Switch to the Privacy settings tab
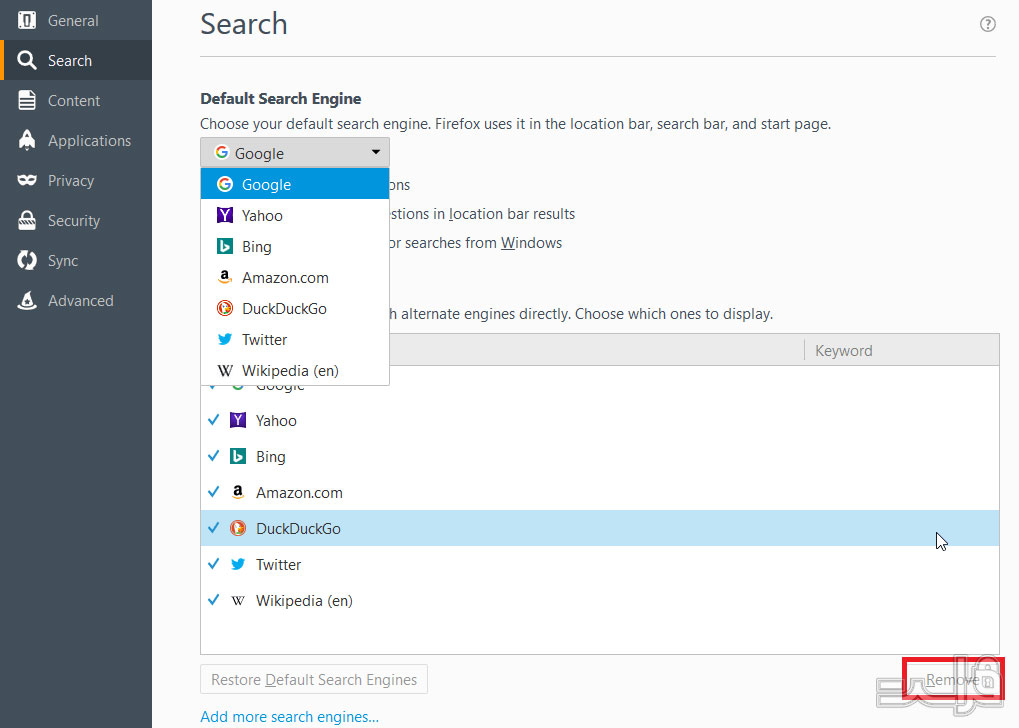 (x=76, y=180)
